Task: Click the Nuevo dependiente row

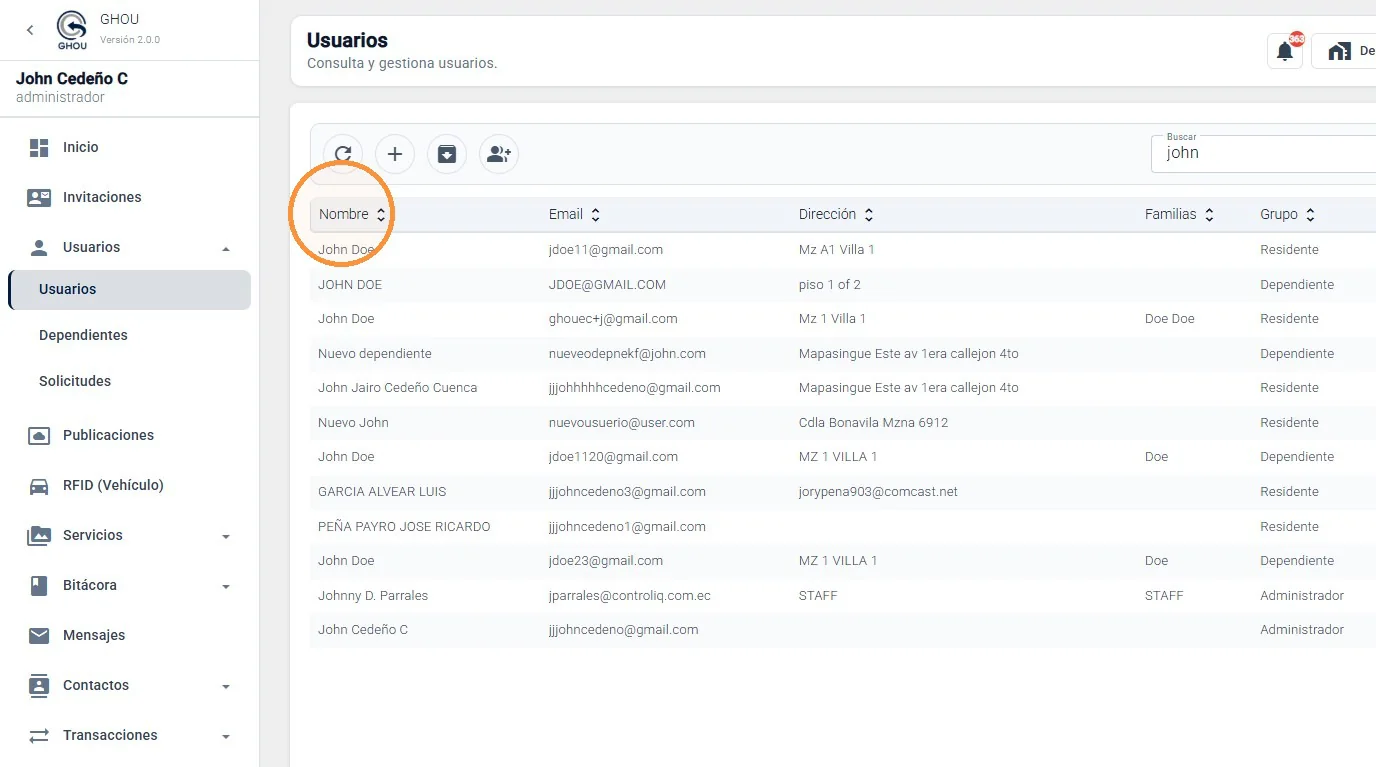Action: (x=843, y=354)
